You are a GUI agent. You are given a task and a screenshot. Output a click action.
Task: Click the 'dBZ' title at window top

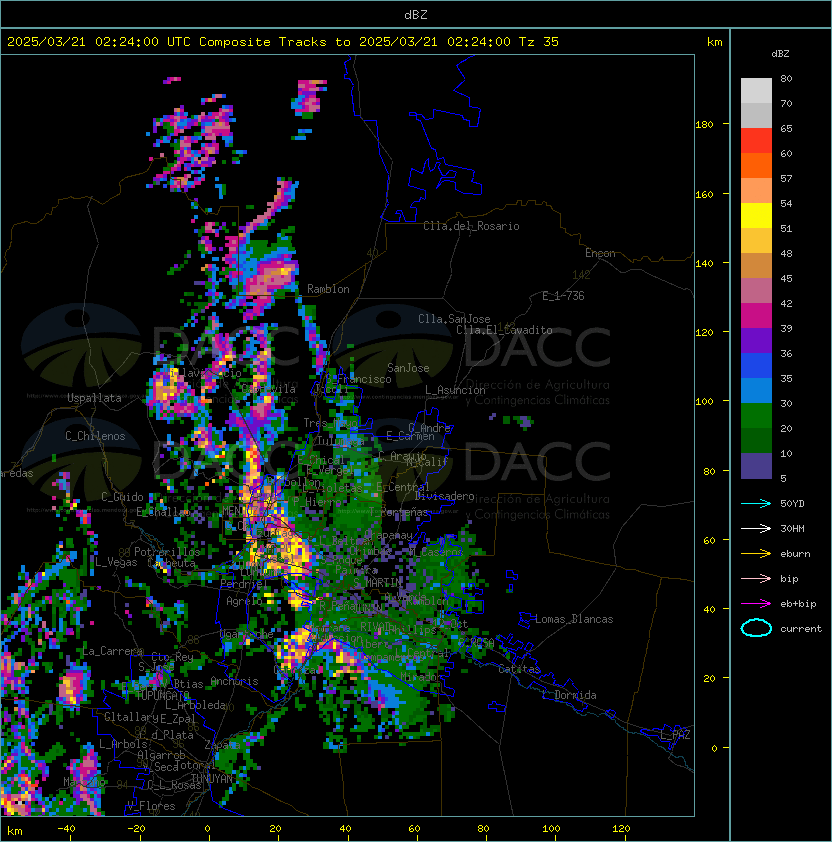click(416, 14)
